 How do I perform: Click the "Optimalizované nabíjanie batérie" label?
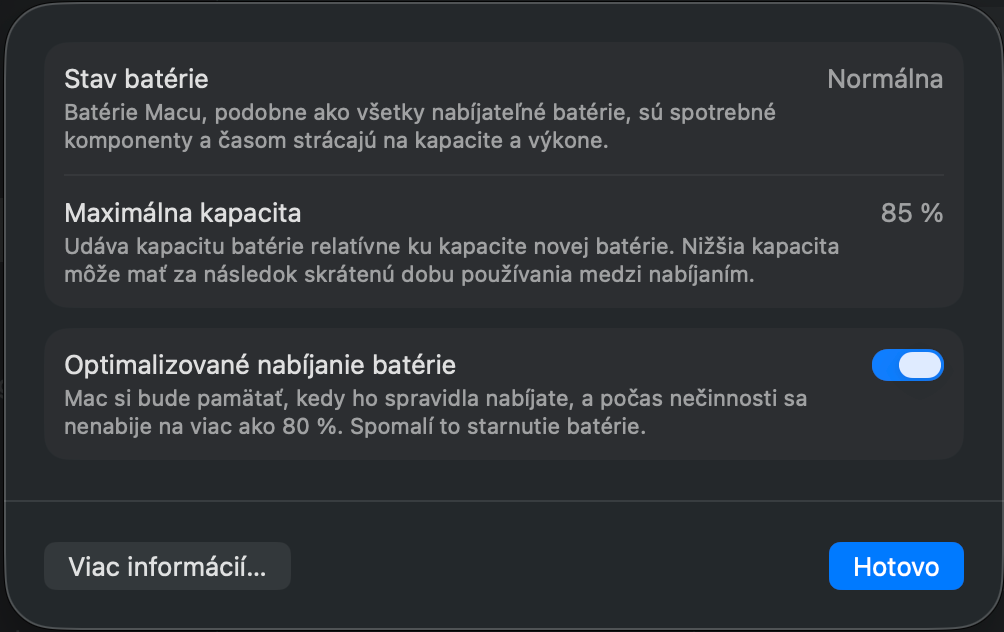coord(260,365)
